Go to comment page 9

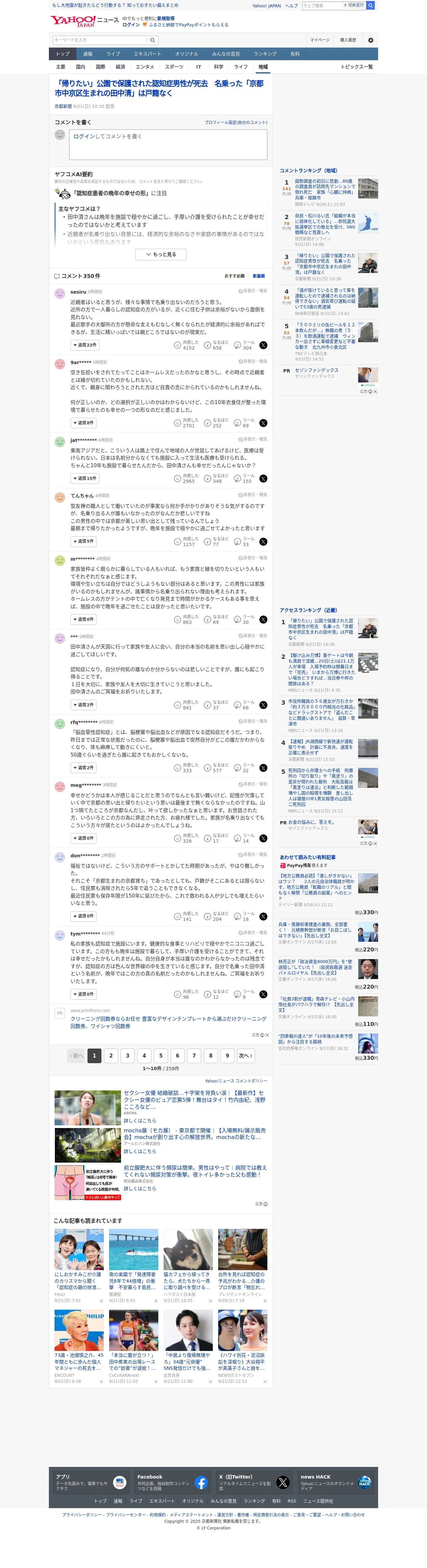227,1056
